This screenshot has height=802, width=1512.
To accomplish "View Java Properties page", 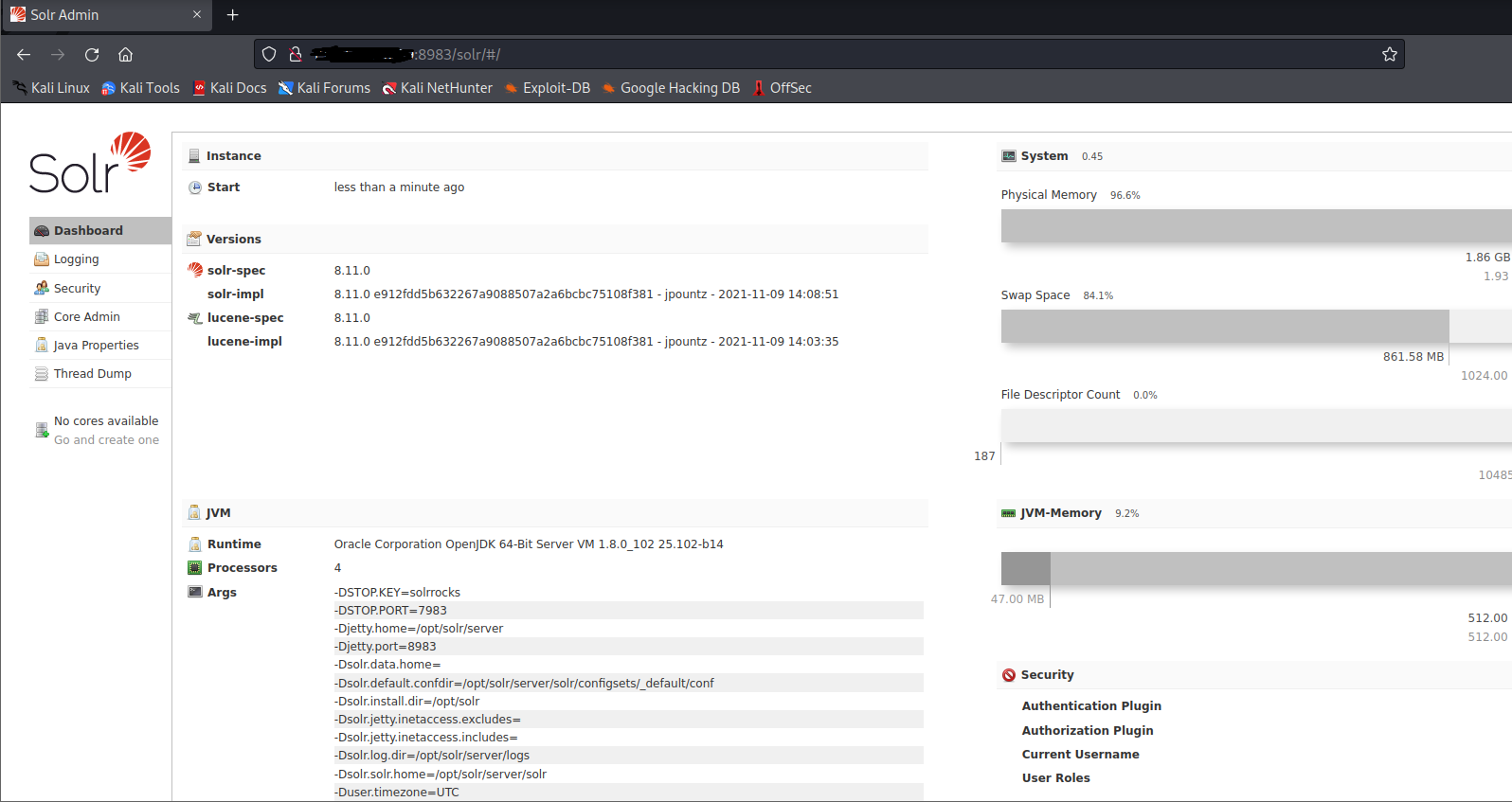I will 100,345.
